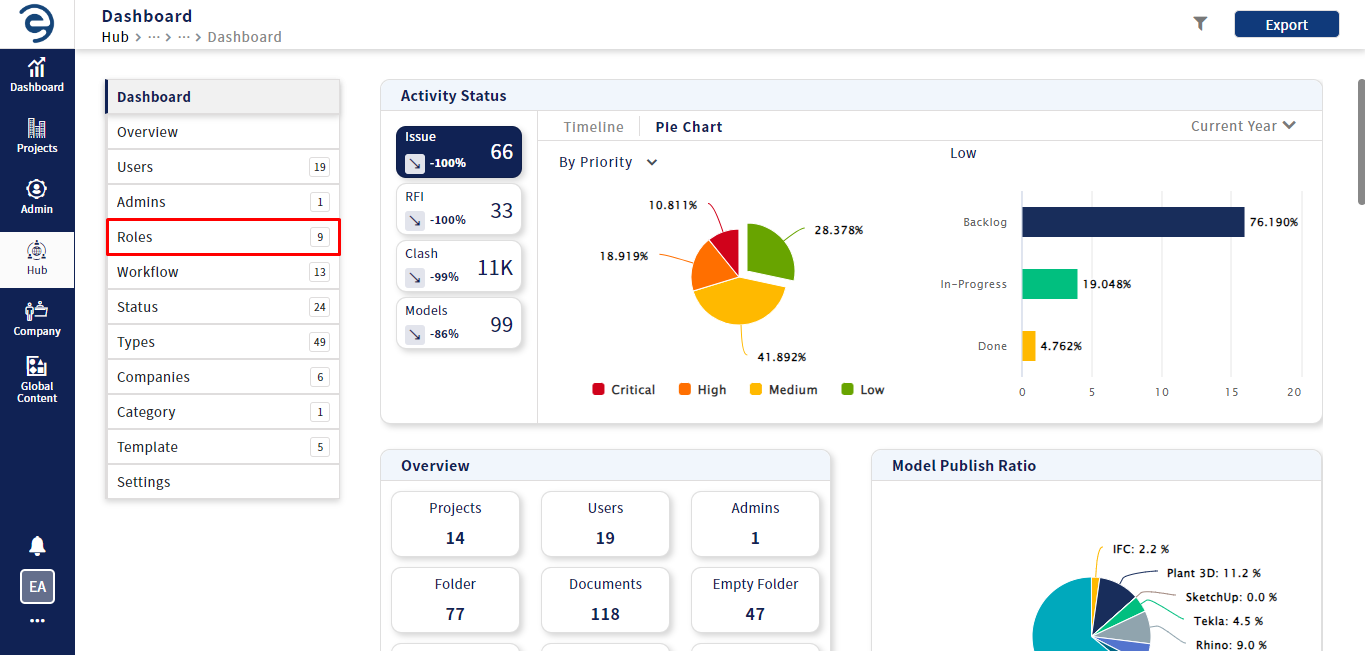
Task: Click the Hub breadcrumb link
Action: point(115,37)
